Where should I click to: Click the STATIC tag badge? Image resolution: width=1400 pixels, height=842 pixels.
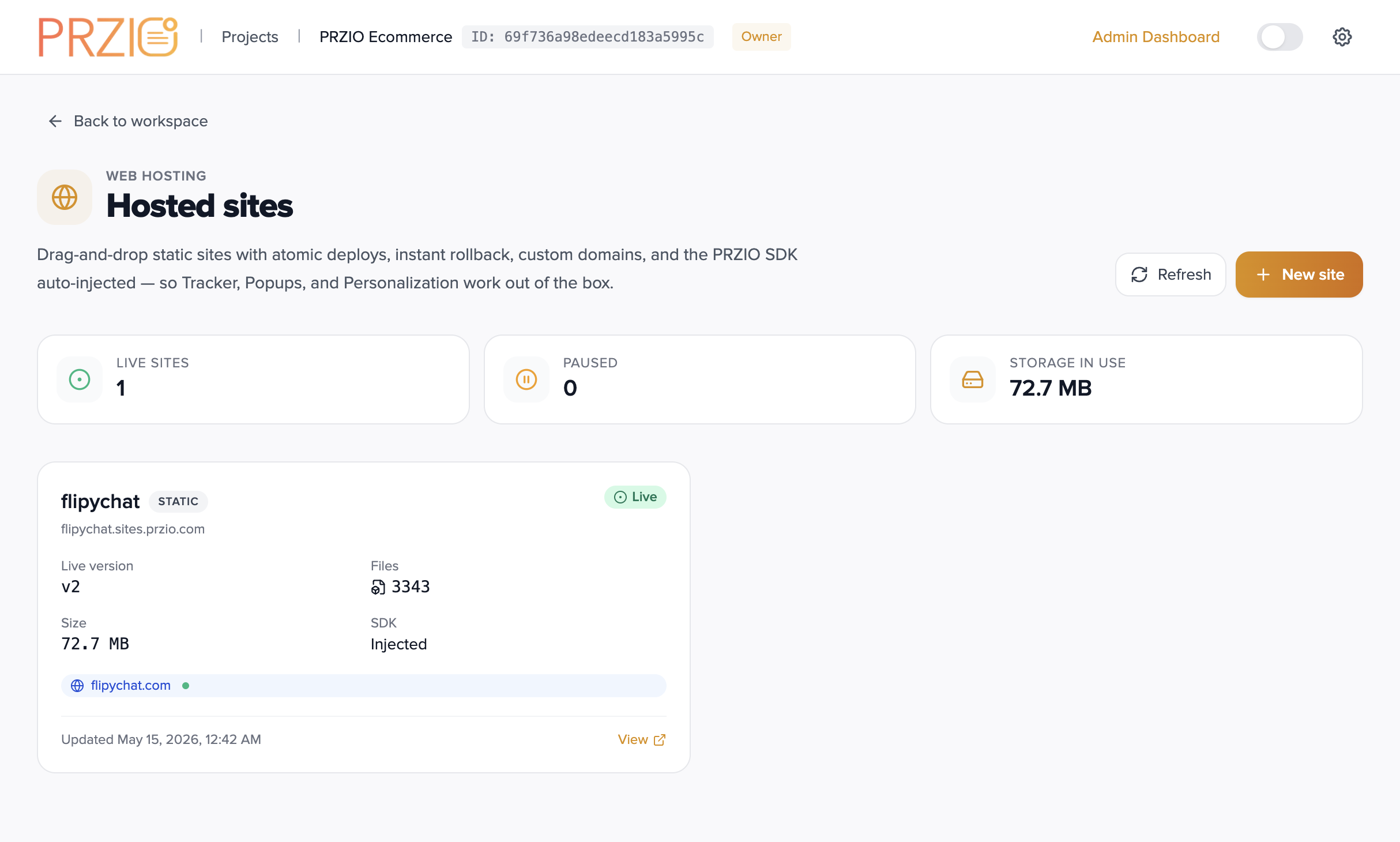178,502
